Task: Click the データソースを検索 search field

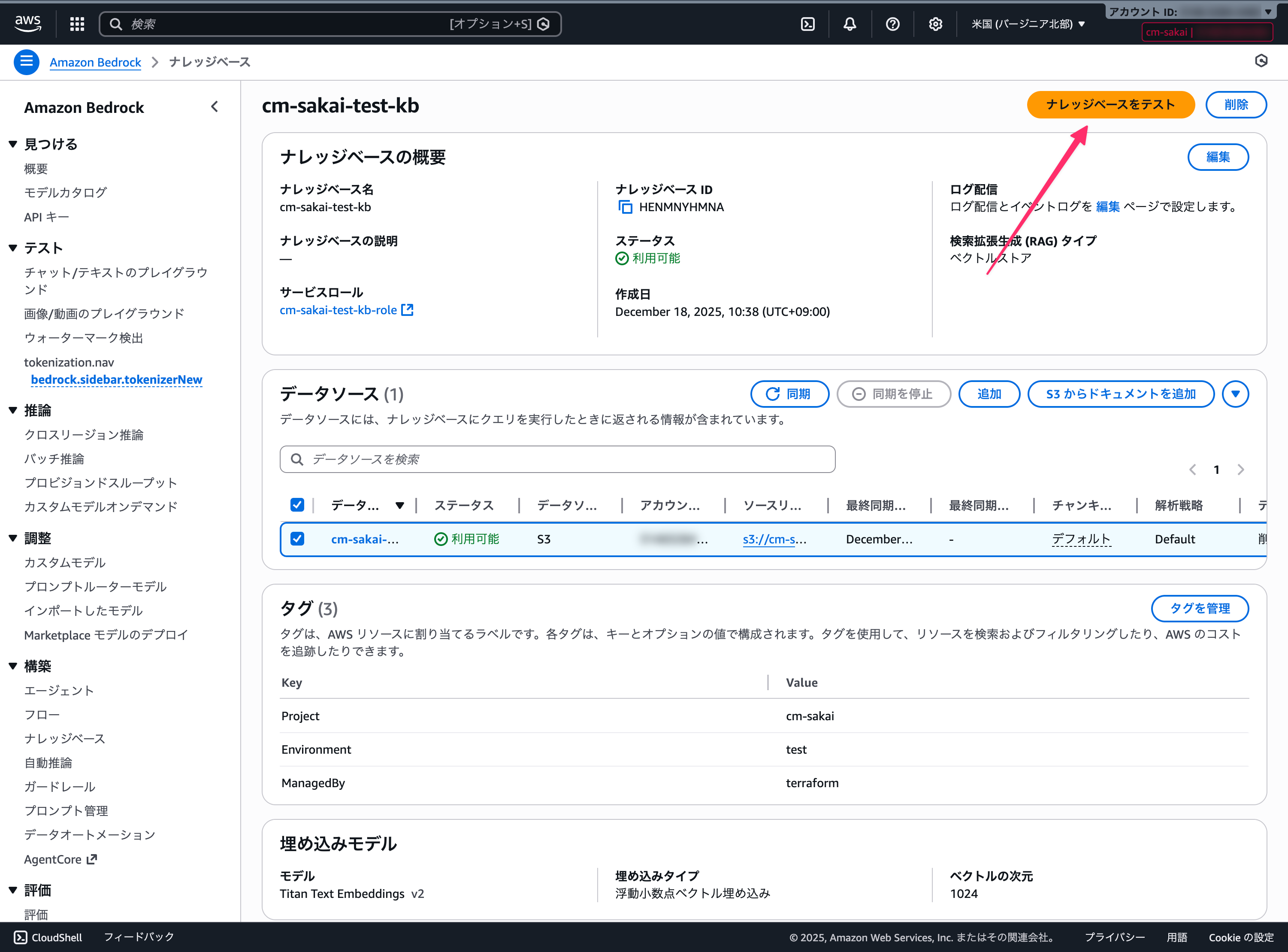Action: click(557, 459)
